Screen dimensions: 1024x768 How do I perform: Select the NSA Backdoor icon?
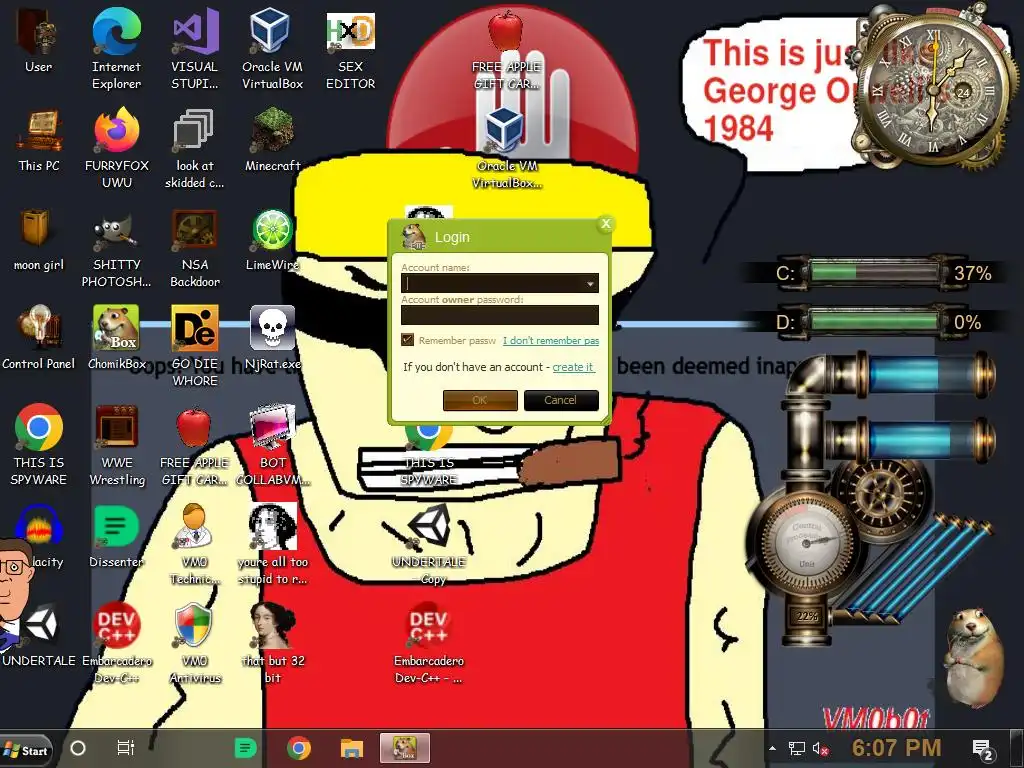(x=195, y=248)
